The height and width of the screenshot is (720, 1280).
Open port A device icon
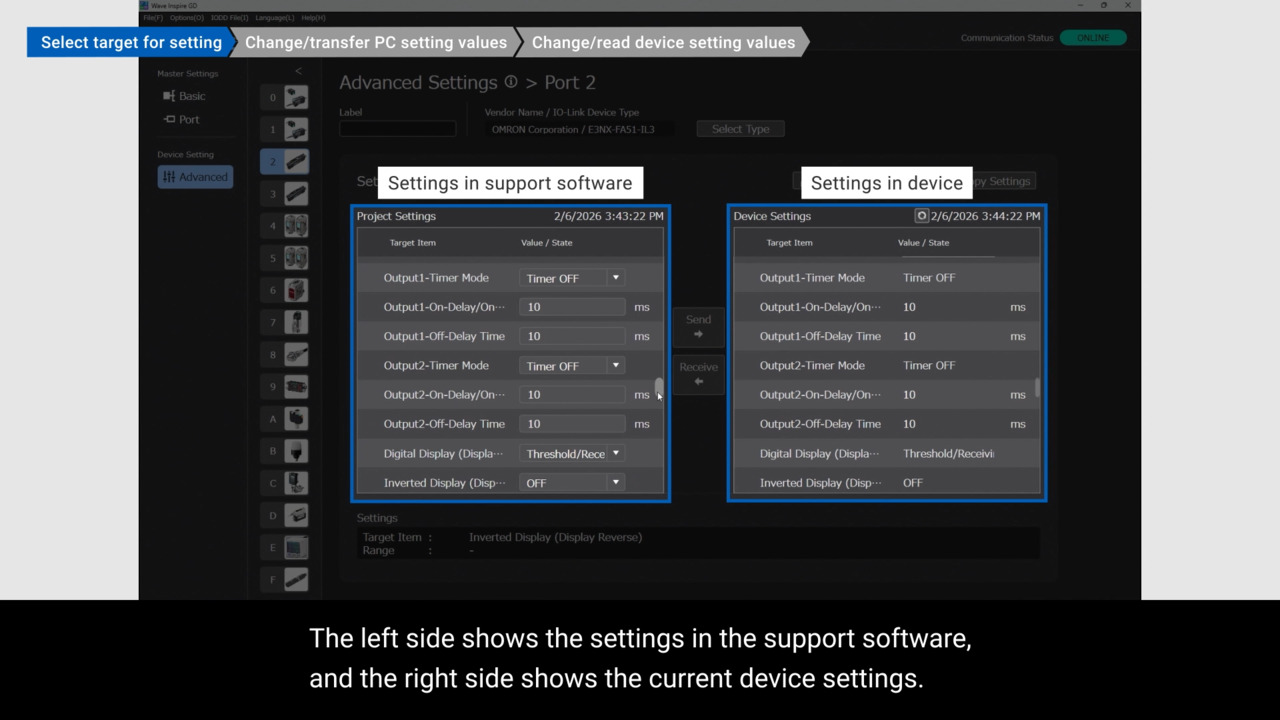pyautogui.click(x=296, y=419)
